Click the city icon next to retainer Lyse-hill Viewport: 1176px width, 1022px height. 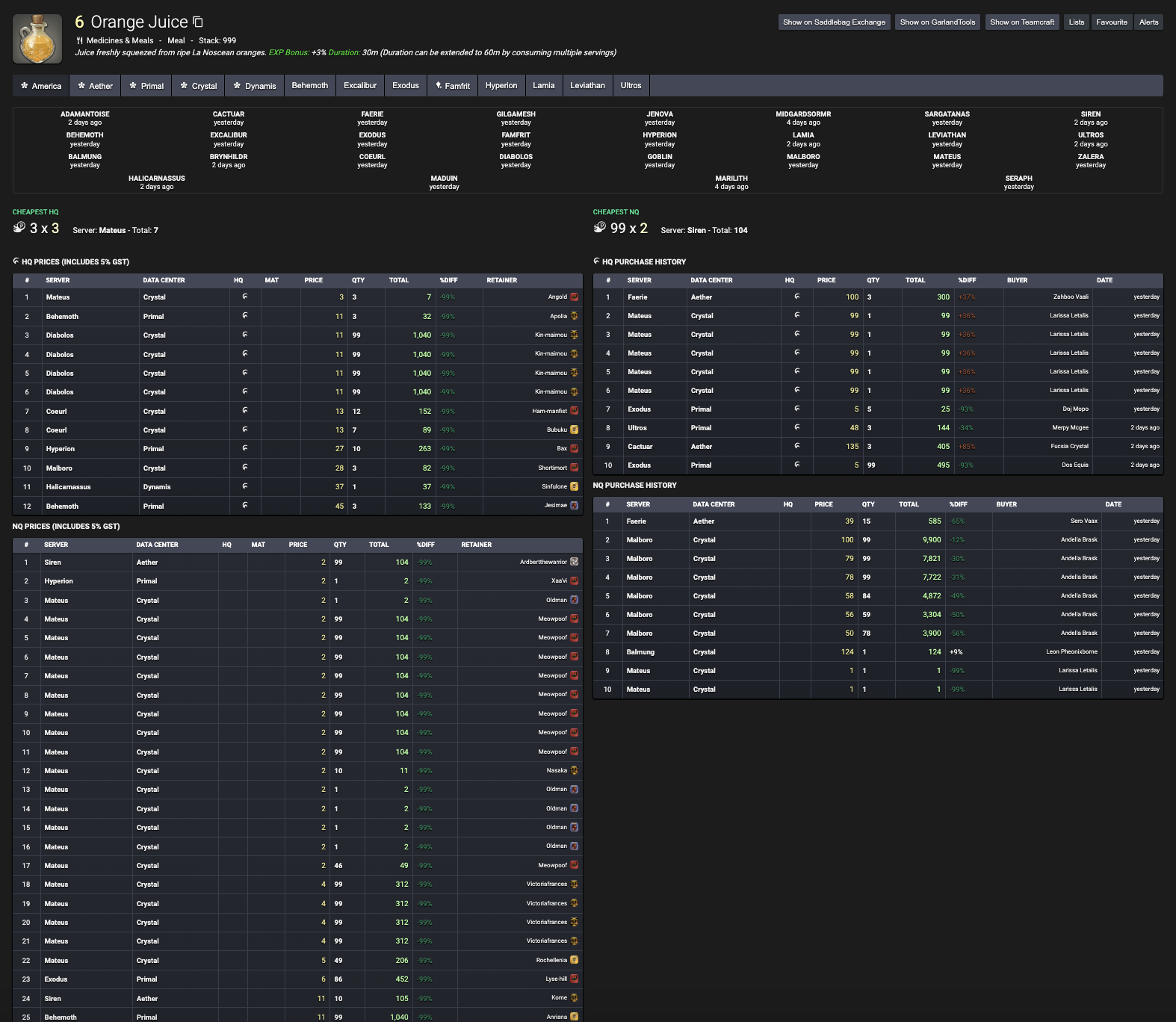[x=575, y=979]
